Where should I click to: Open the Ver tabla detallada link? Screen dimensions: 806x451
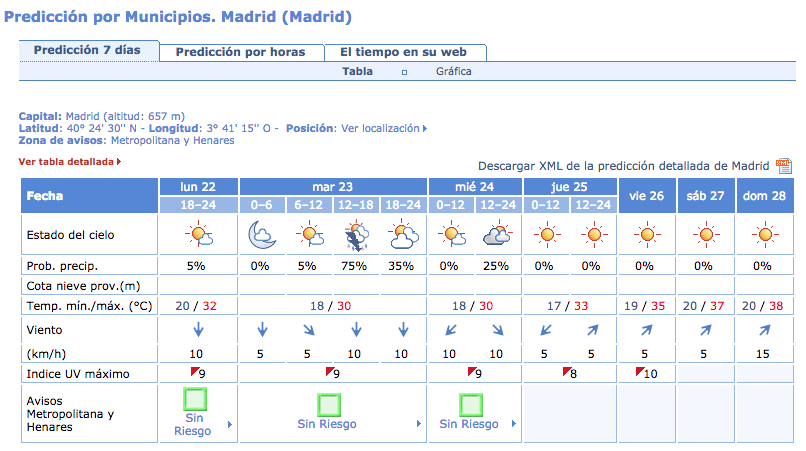pyautogui.click(x=70, y=162)
